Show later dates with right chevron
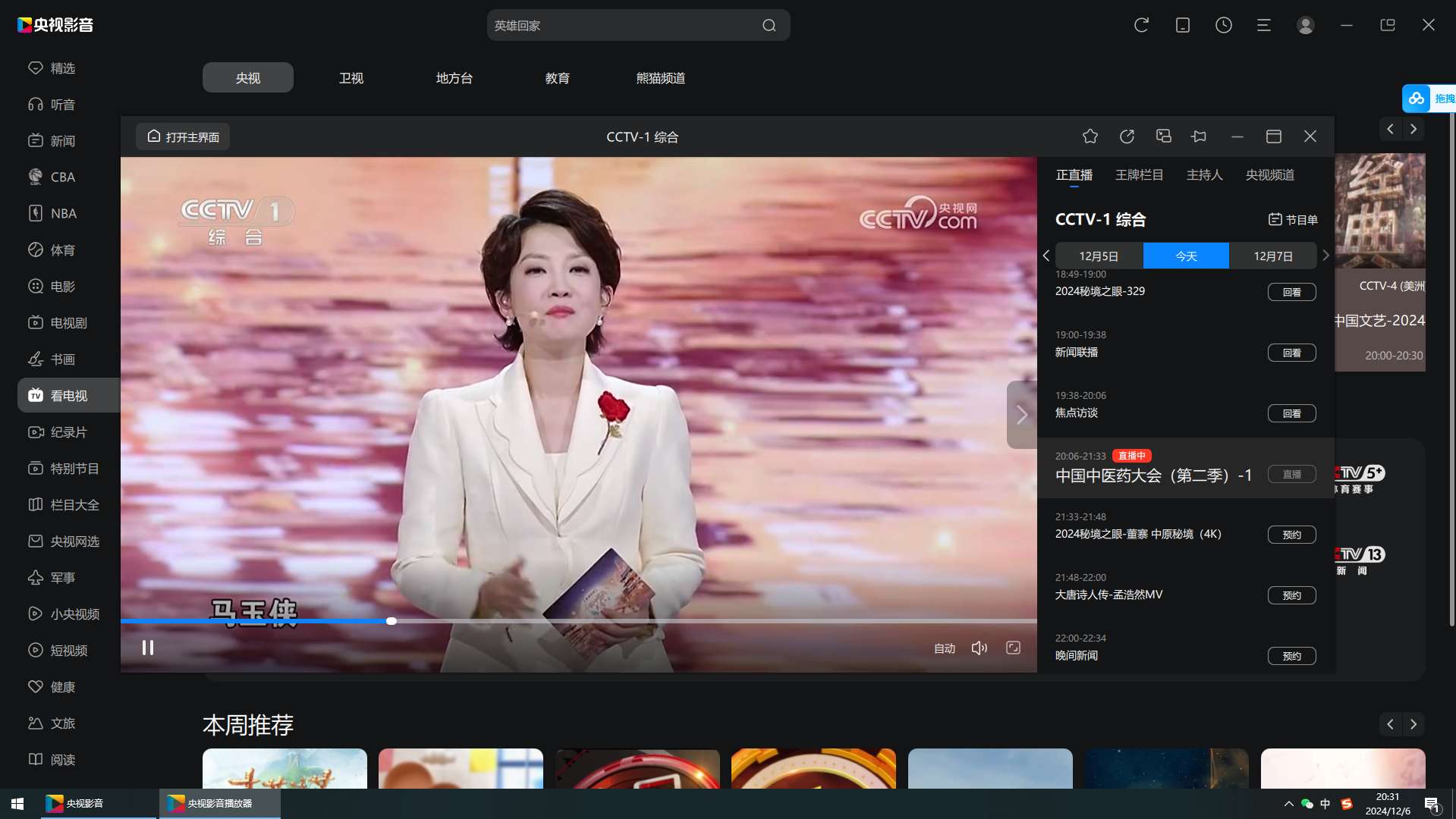This screenshot has width=1456, height=819. click(1325, 256)
